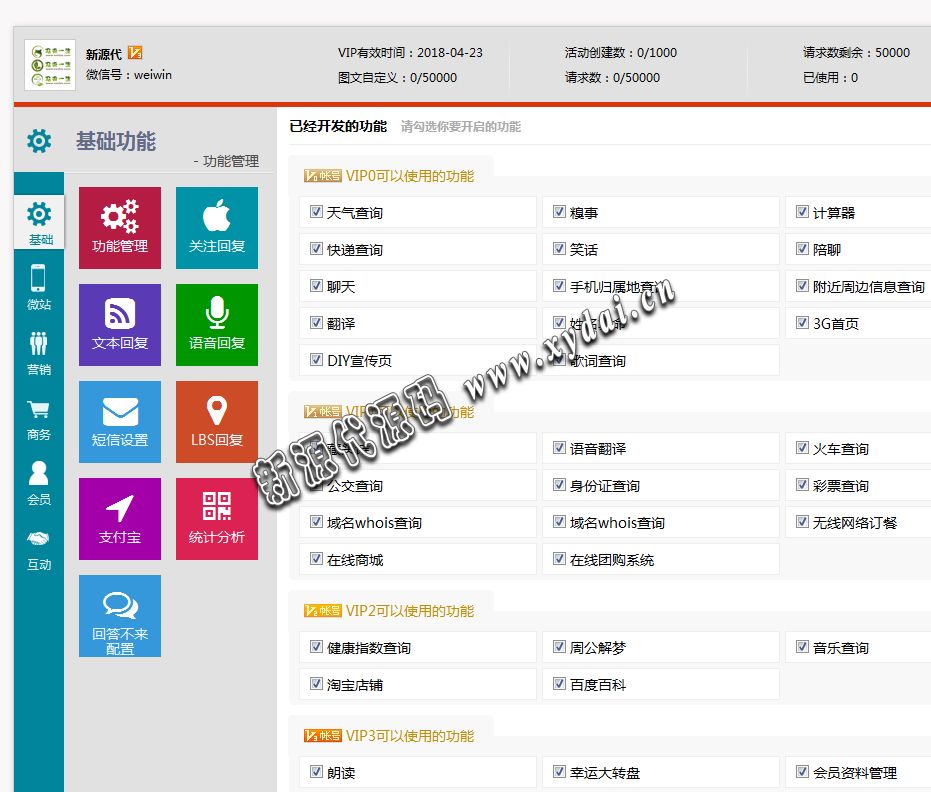Uncheck the 在线团购系统 option
This screenshot has height=792, width=931.
(559, 559)
